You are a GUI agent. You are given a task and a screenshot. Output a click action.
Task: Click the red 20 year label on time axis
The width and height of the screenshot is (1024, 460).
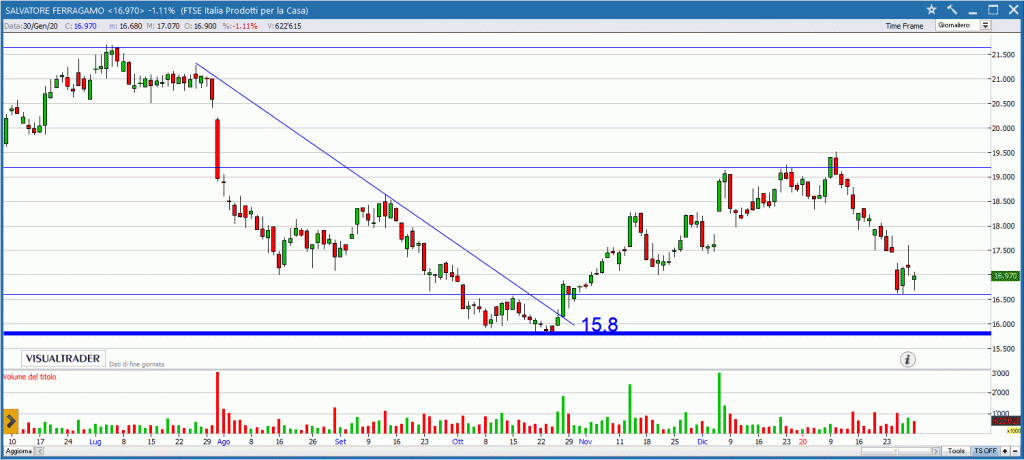tap(803, 442)
